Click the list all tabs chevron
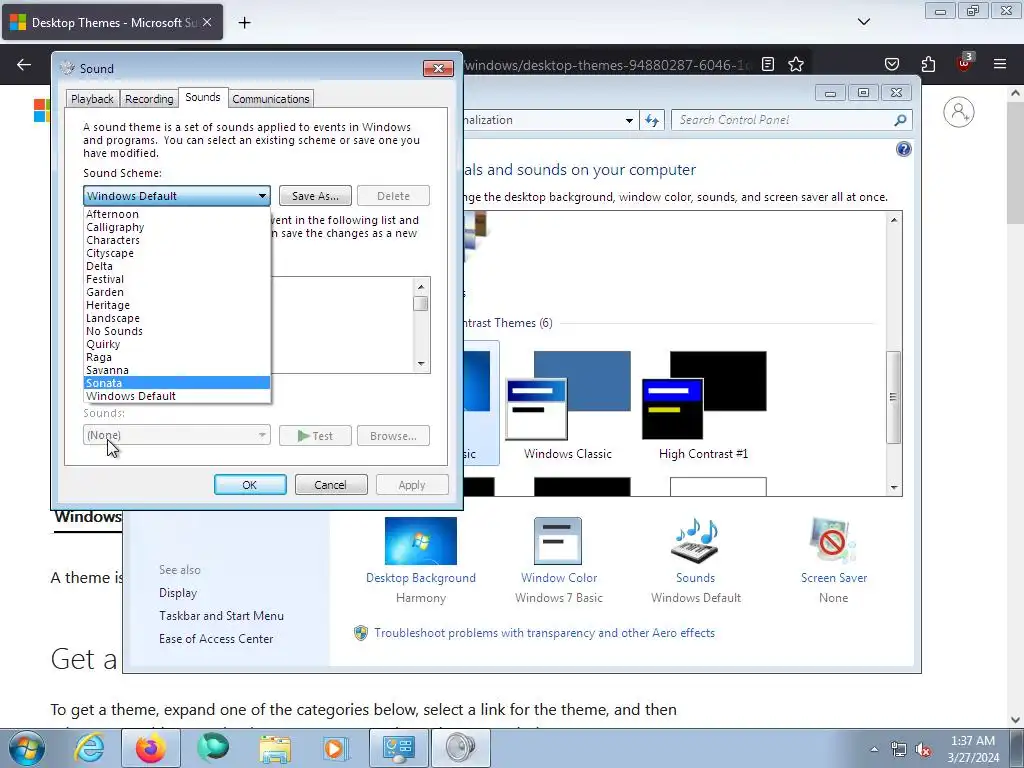 click(863, 22)
